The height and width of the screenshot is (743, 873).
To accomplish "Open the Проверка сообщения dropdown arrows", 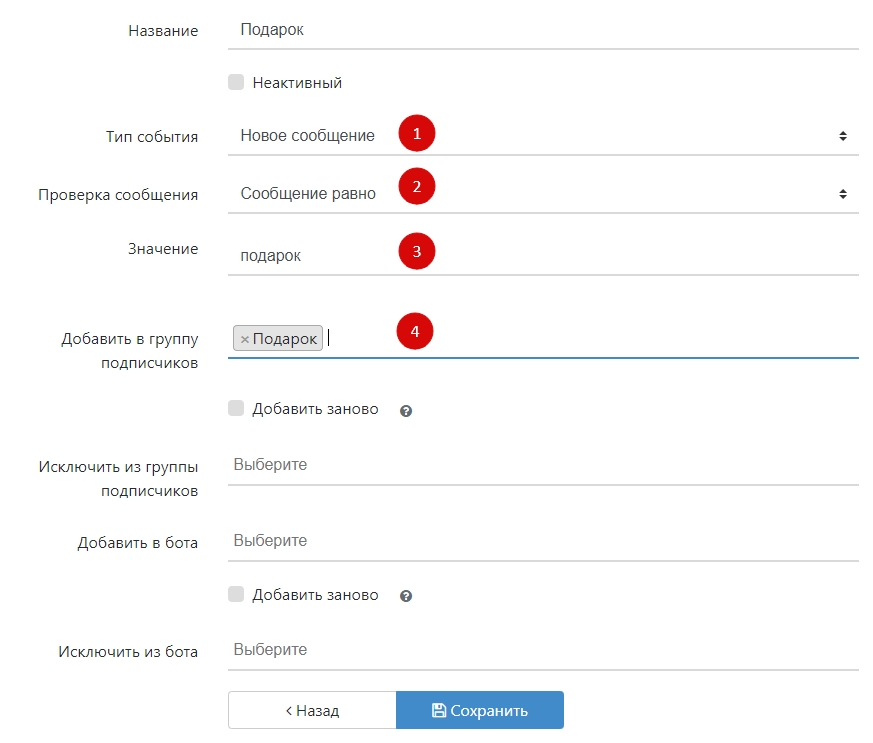I will pyautogui.click(x=842, y=194).
